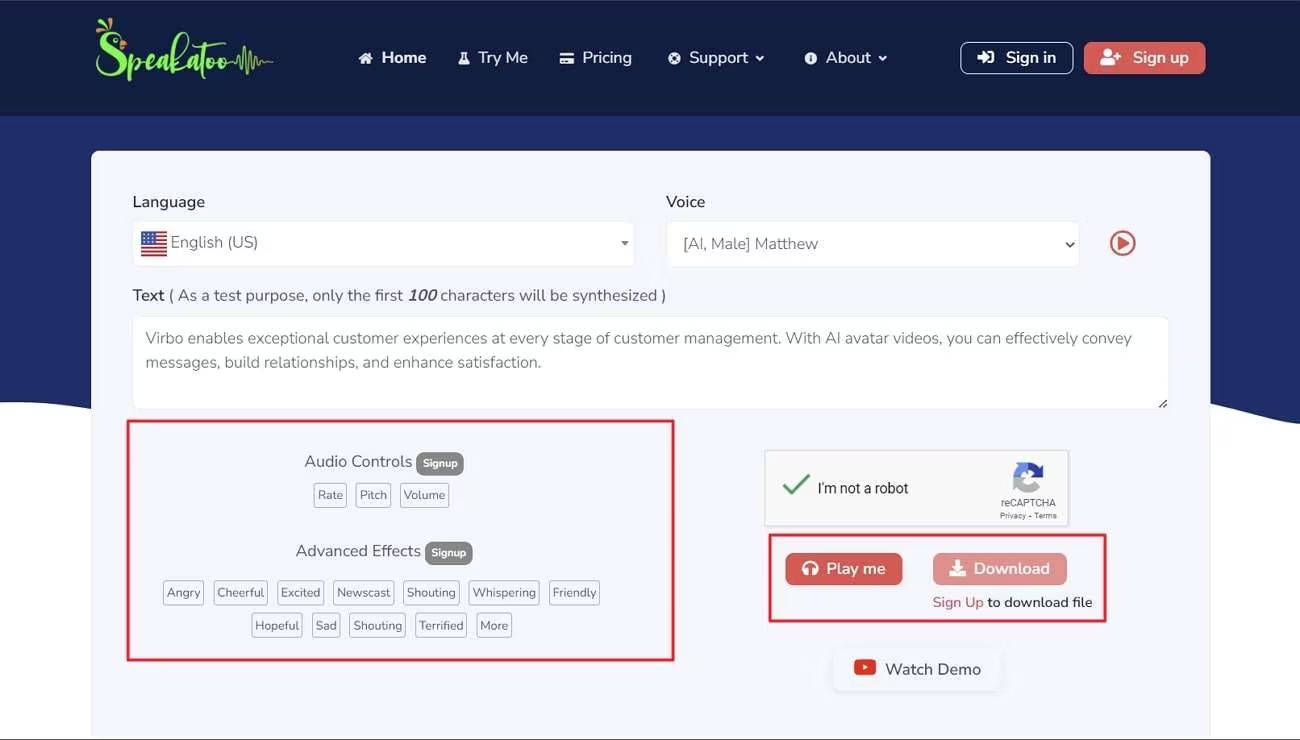Expand the Support menu
1300x740 pixels.
(x=716, y=58)
